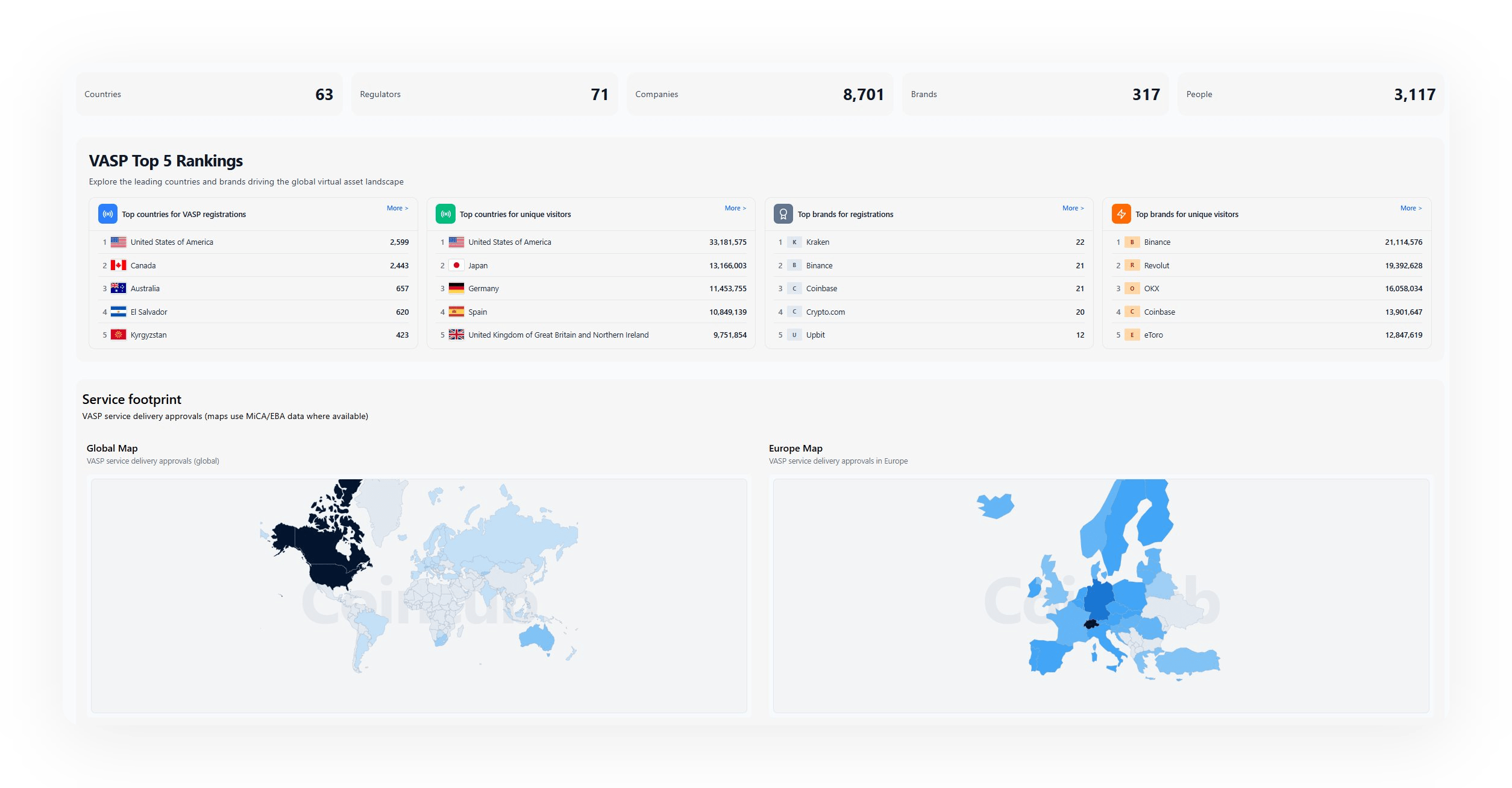Click the Coinbase orange C badge in visitors list

coord(1132,312)
